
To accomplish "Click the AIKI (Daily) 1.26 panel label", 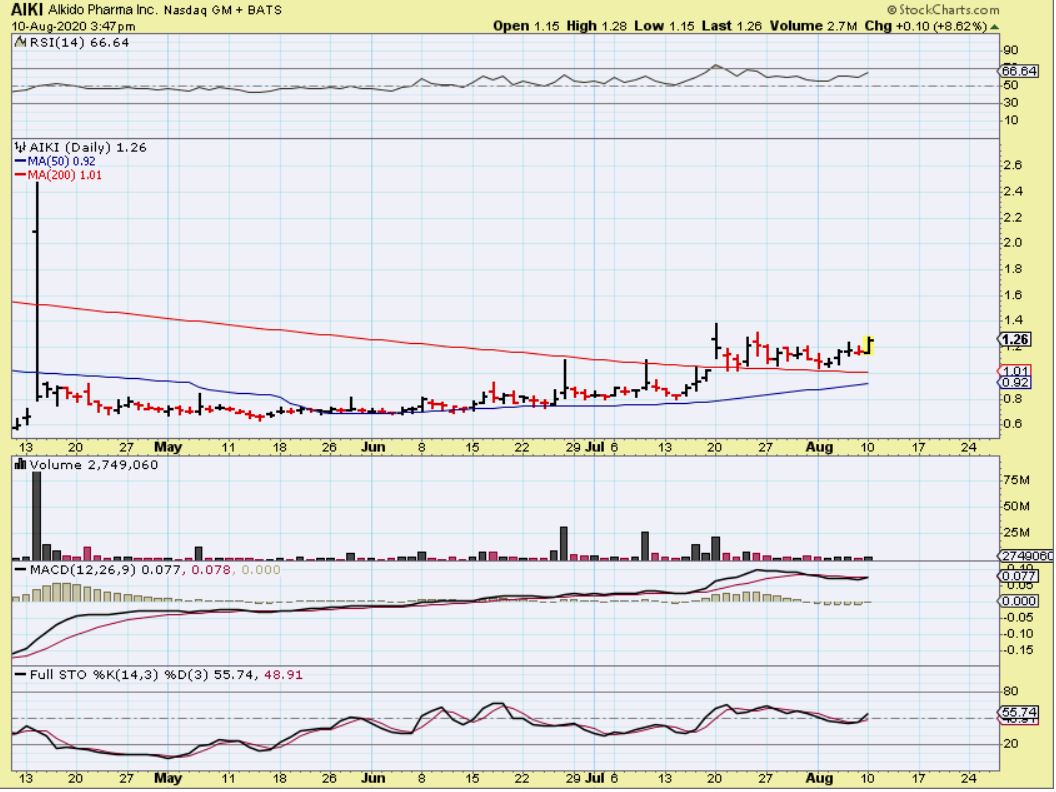I will coord(88,147).
